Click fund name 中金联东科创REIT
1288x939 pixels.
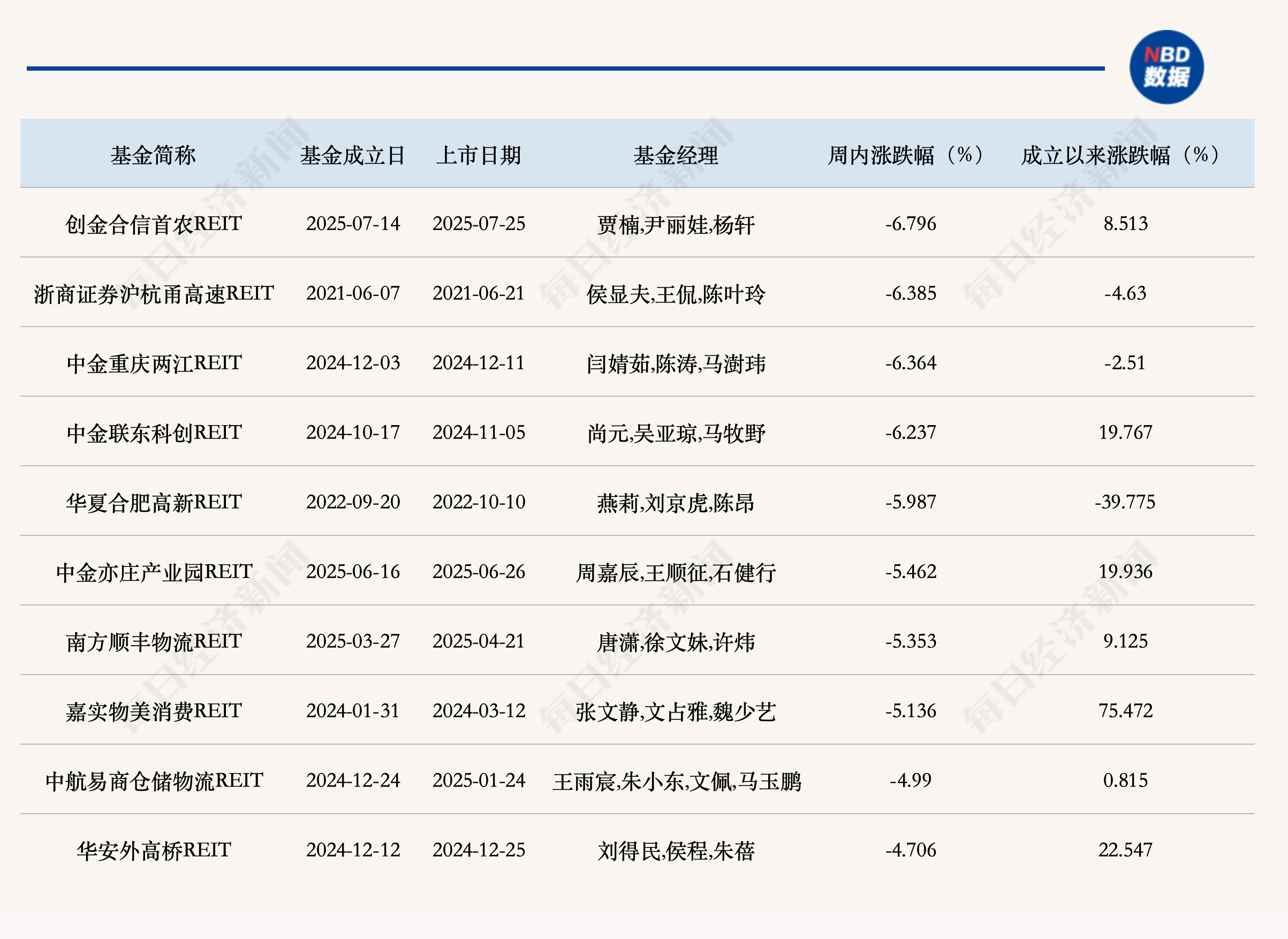(154, 433)
